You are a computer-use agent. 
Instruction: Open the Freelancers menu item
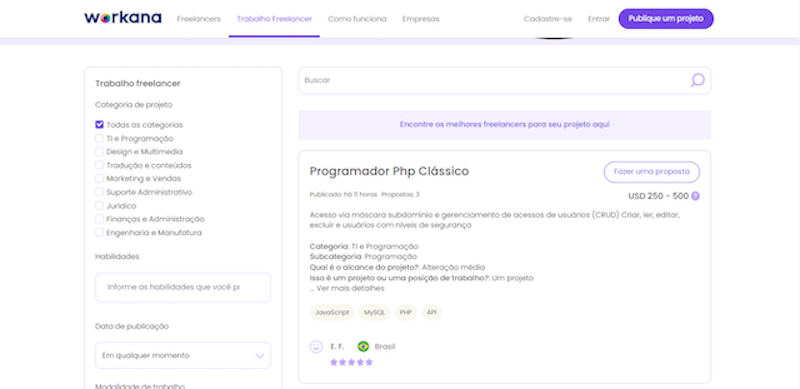point(198,19)
